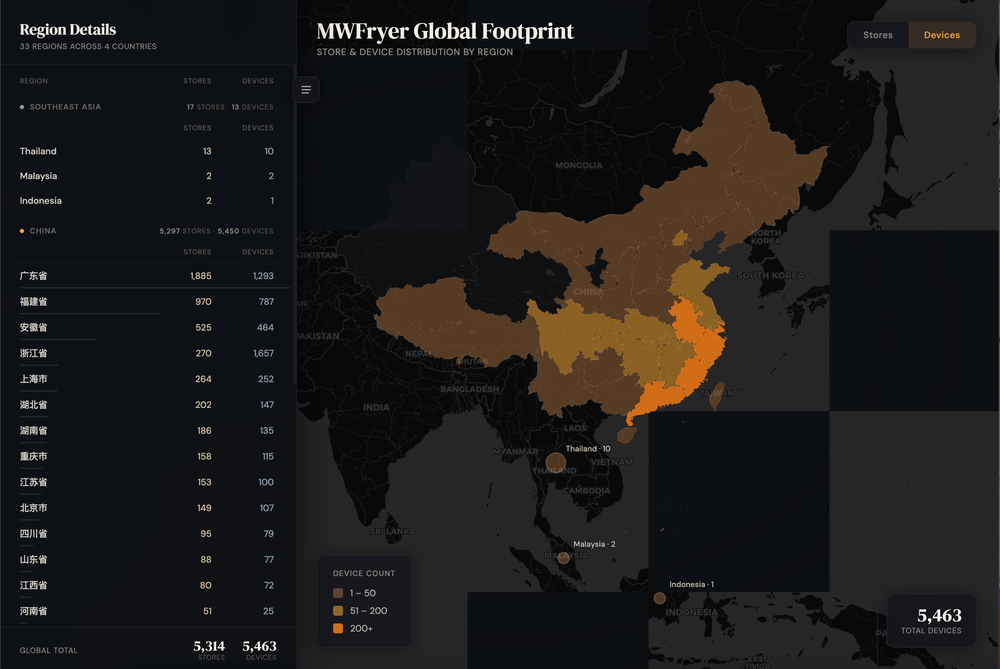Select the Thailand row in region list
Image resolution: width=1000 pixels, height=669 pixels.
147,151
